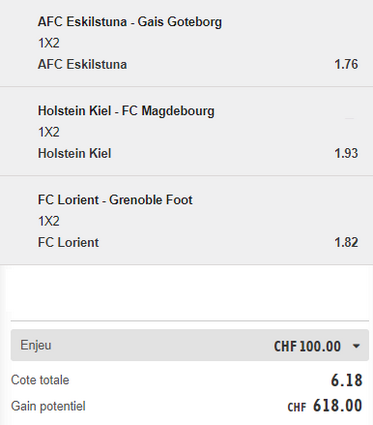Open the FC Lorient - Grenoble Foot match title
Viewport: 373px width, 425px height.
115,200
